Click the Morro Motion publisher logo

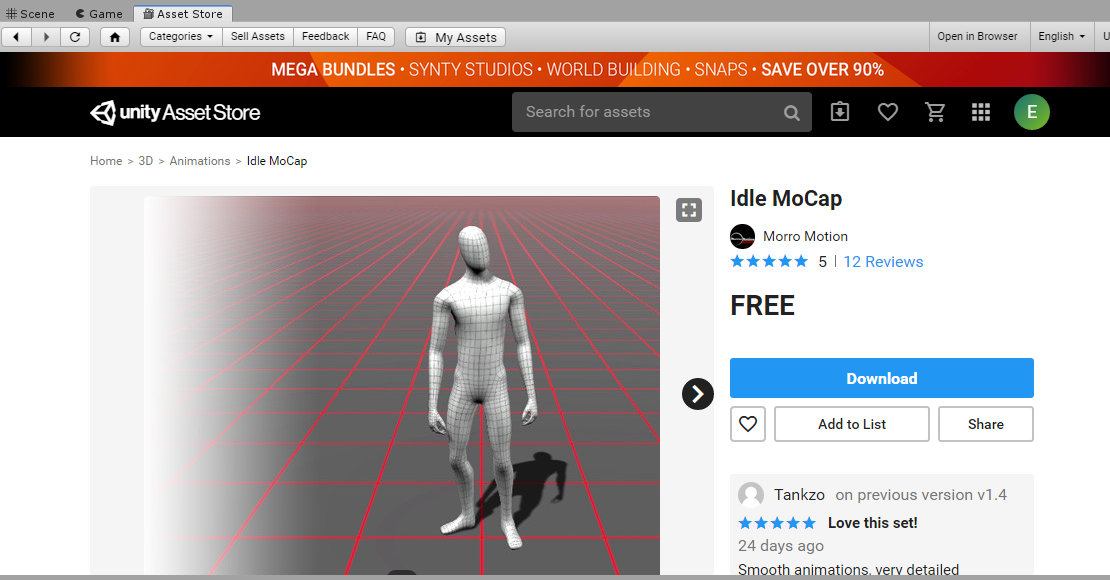point(743,237)
